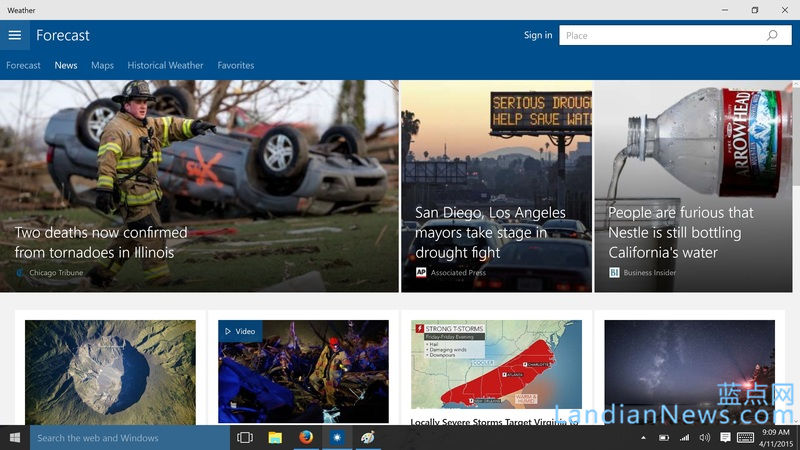Open Firefox from the taskbar
The width and height of the screenshot is (800, 450).
[306, 438]
